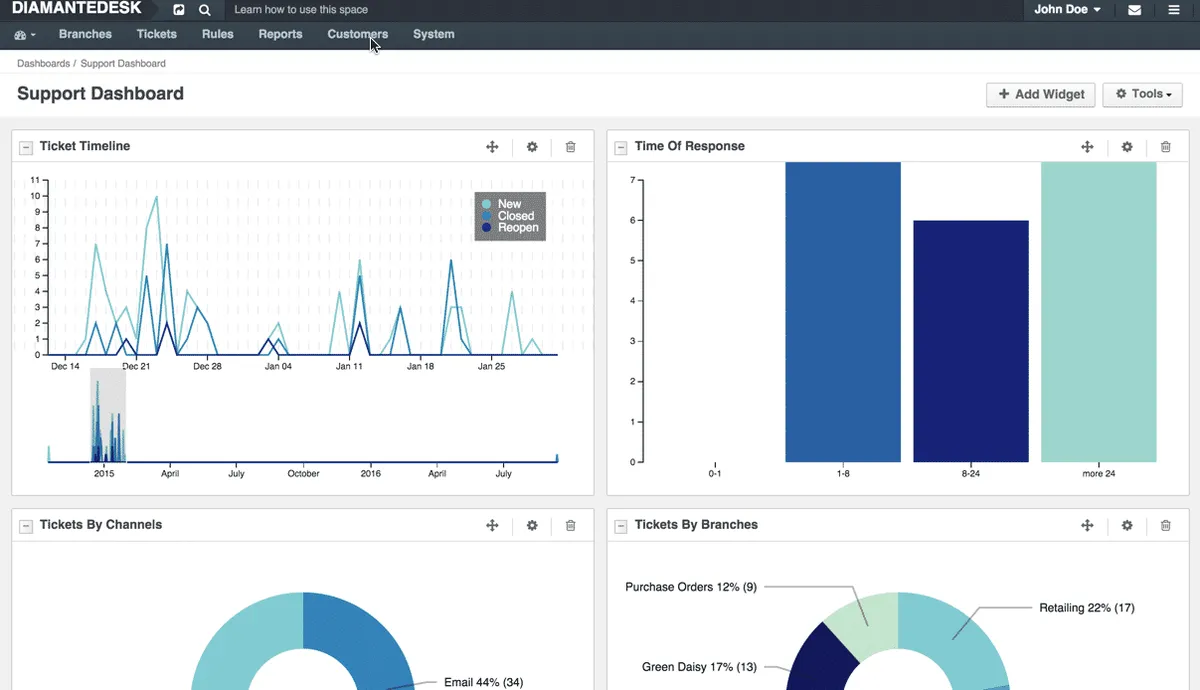
Task: Collapse the Tickets By Branches widget
Action: tap(622, 525)
